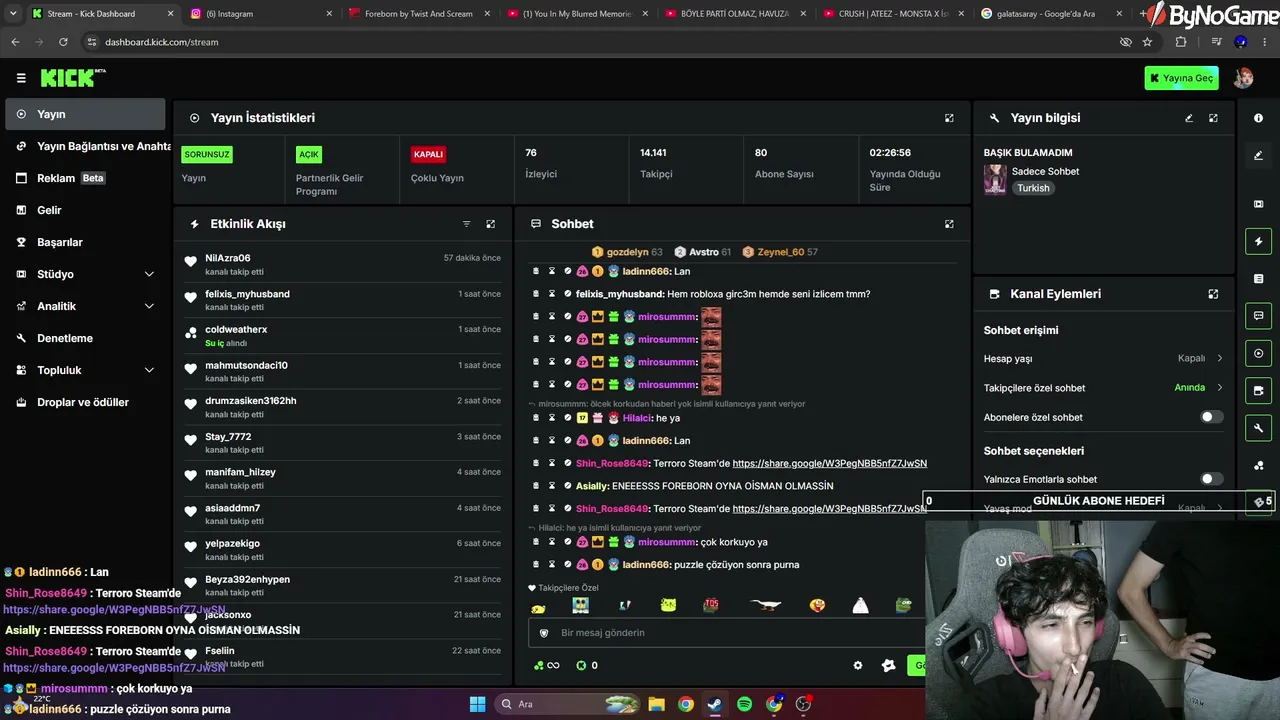
Task: Open the Denetleme page
Action: click(85, 338)
